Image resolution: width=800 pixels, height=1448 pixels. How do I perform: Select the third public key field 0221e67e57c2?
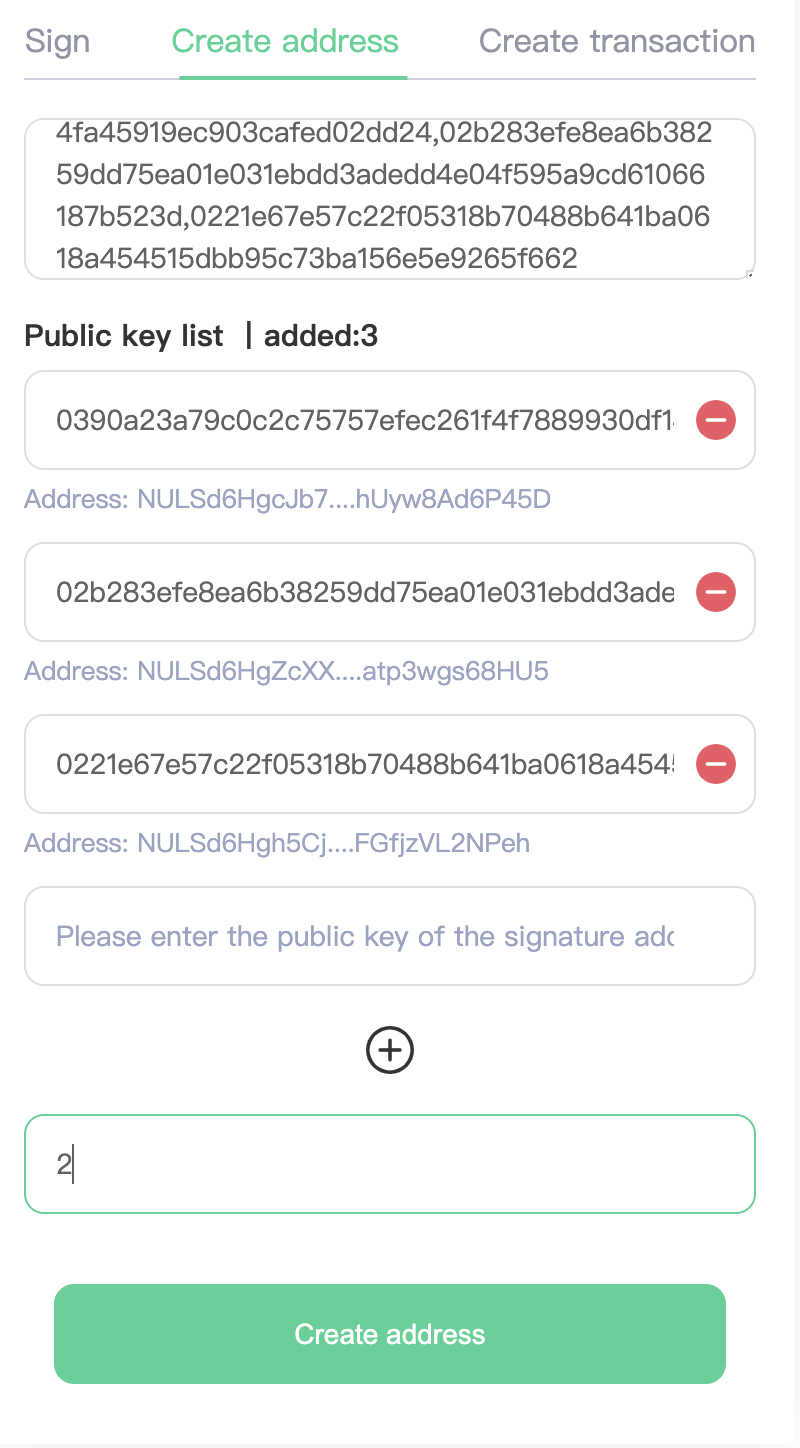(365, 764)
